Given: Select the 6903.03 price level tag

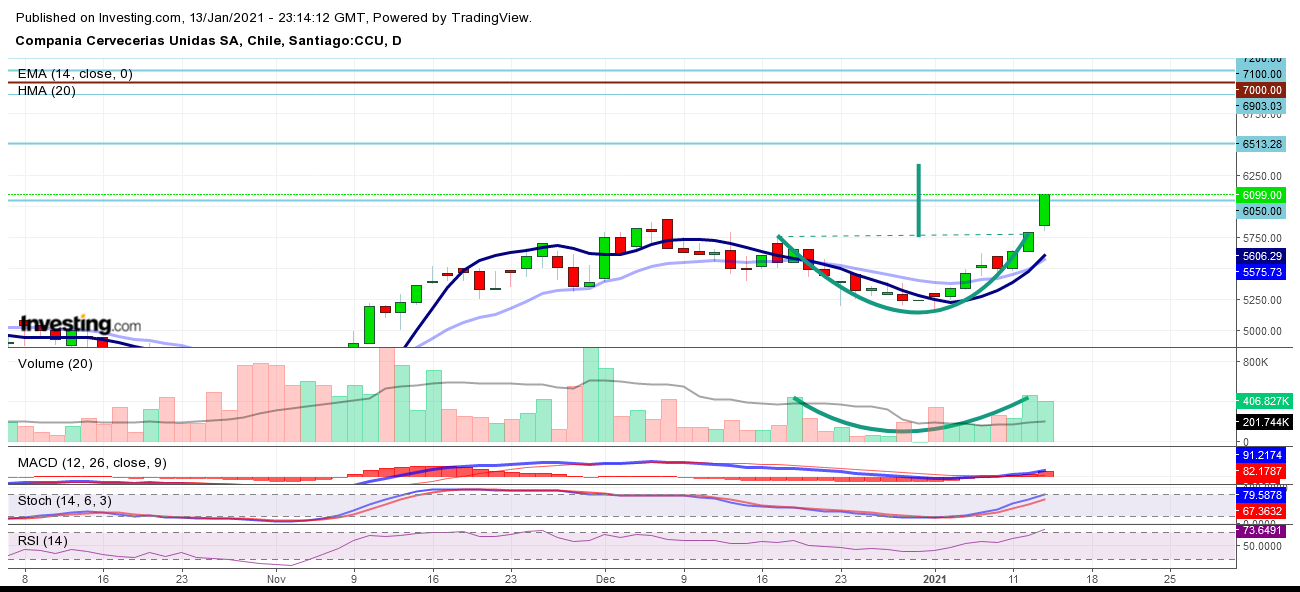Looking at the screenshot, I should 1263,106.
